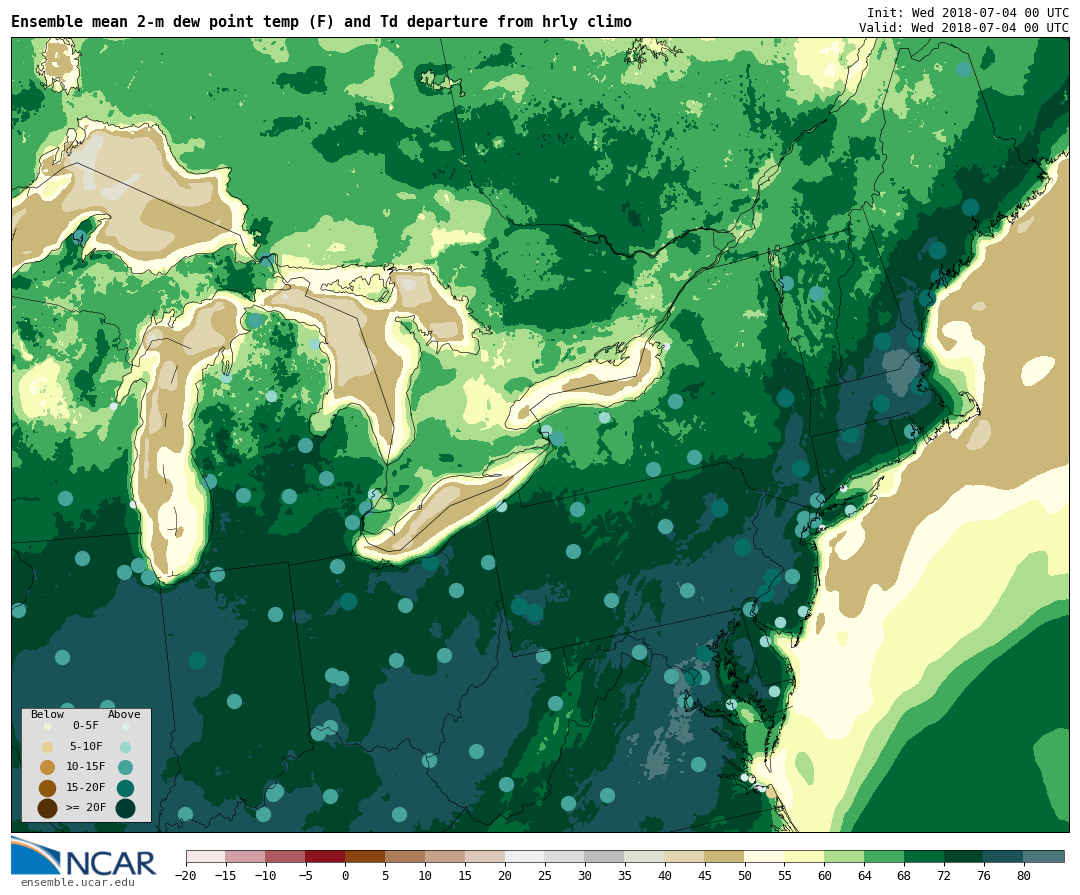Pick the -20 to -15 pale pink colorbar swatch
This screenshot has width=1080, height=895.
(x=206, y=856)
